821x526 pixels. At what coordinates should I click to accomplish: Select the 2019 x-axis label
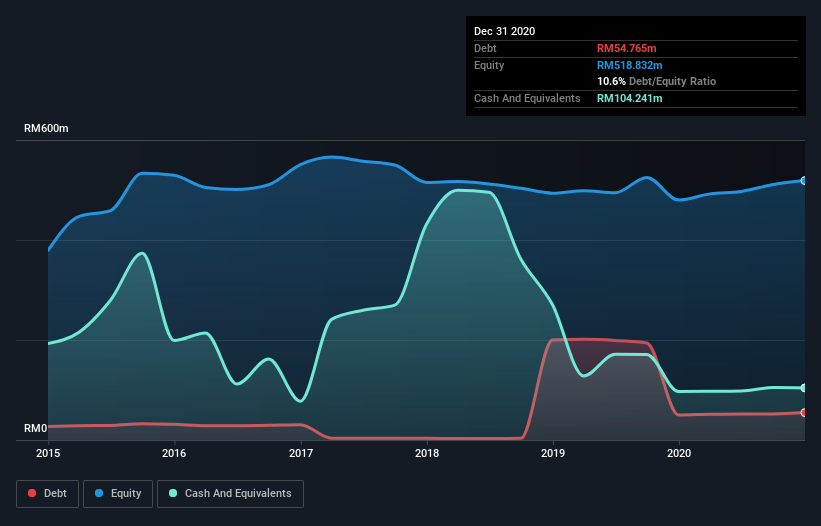(x=553, y=453)
